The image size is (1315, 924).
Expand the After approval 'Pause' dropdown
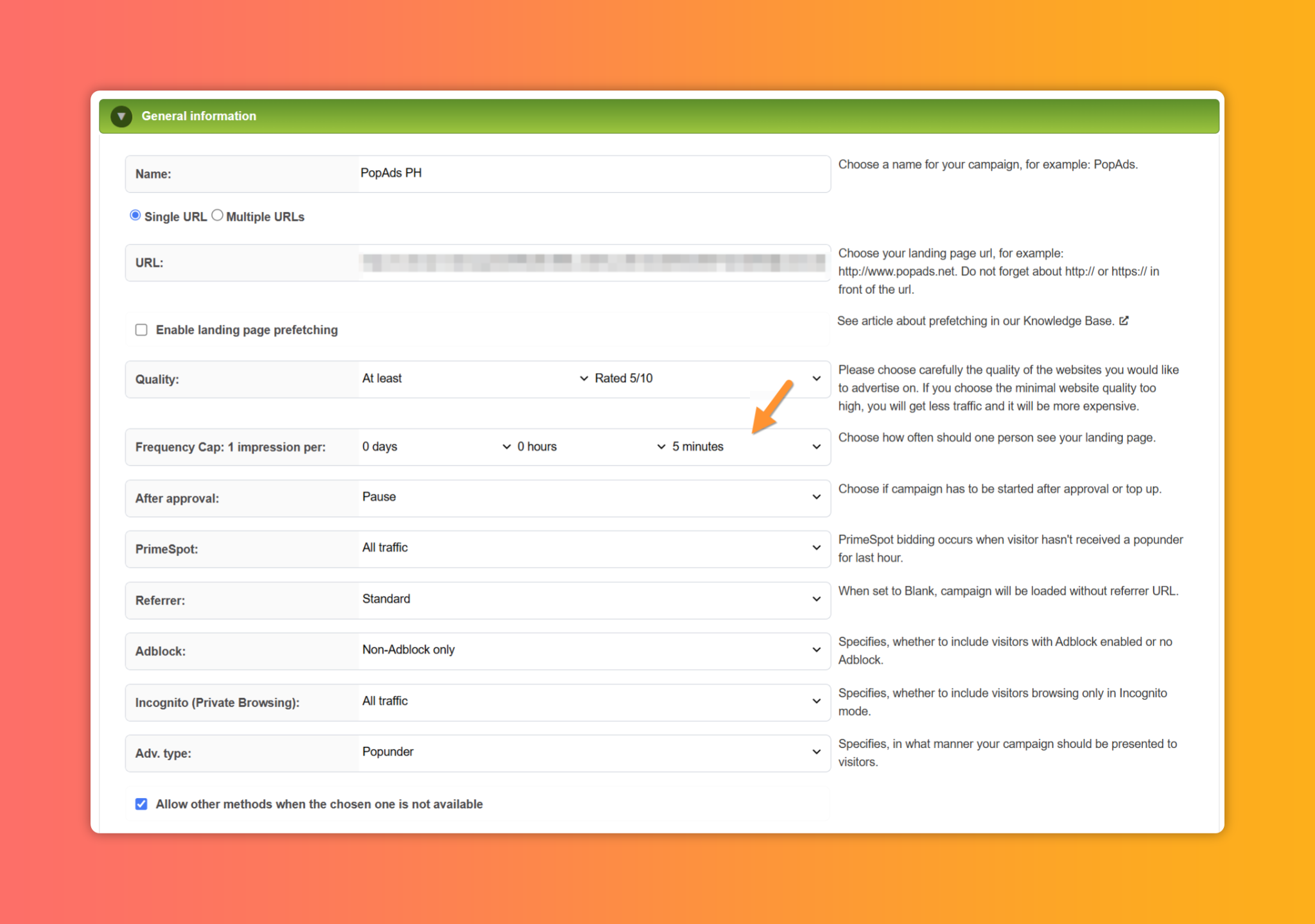coord(592,497)
